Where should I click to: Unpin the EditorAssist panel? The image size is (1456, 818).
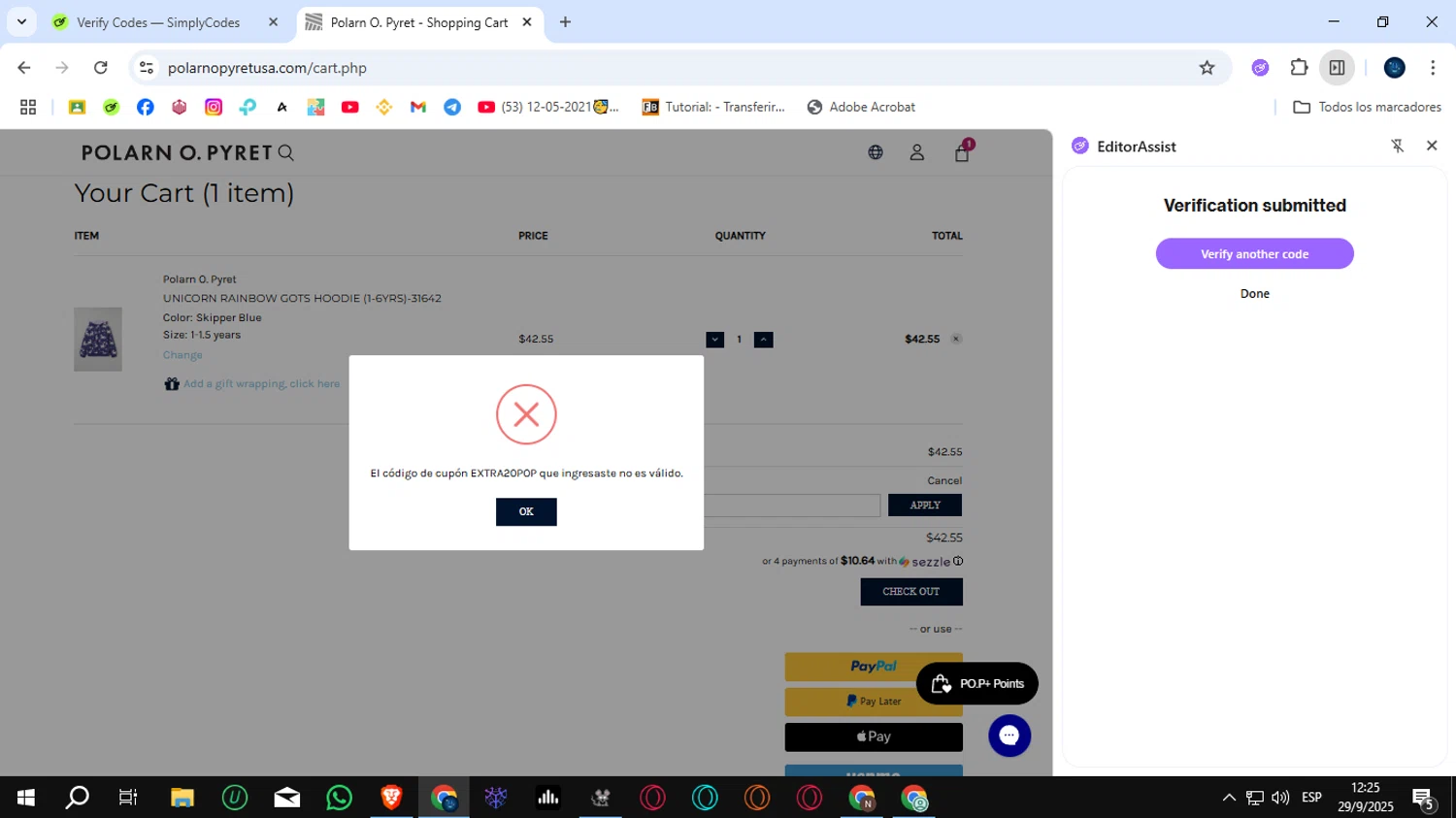click(x=1398, y=146)
